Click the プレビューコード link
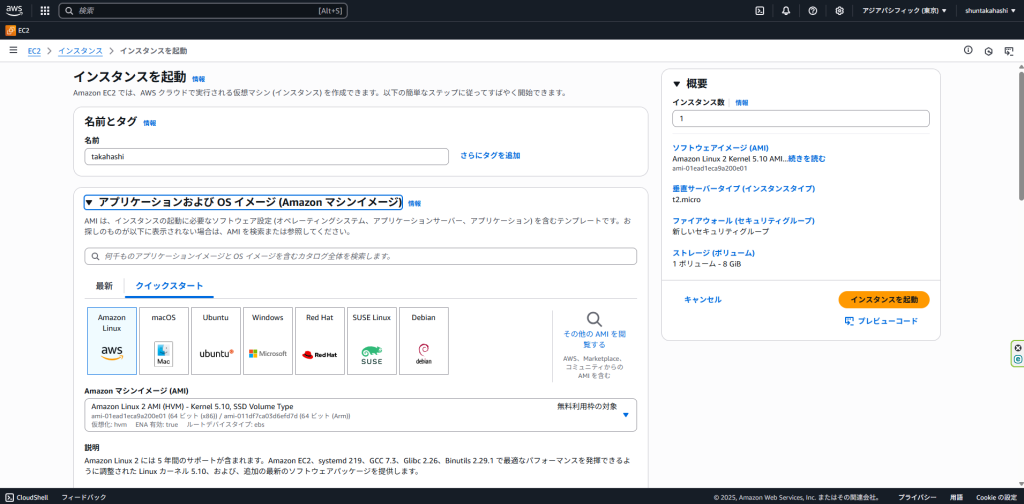Image resolution: width=1024 pixels, height=504 pixels. click(887, 321)
